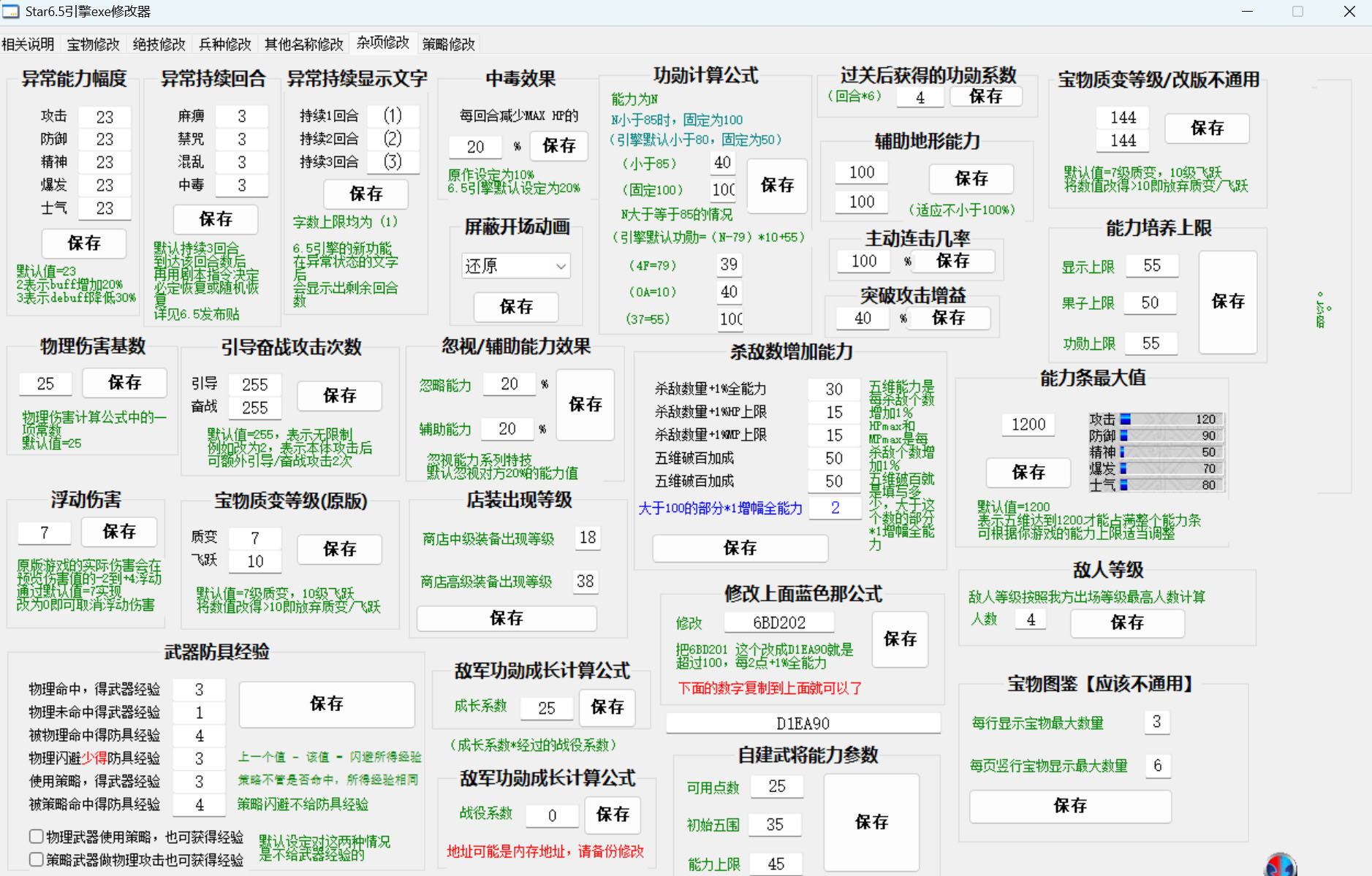Click 保存 next to 突破攻击增益 value

(x=949, y=318)
